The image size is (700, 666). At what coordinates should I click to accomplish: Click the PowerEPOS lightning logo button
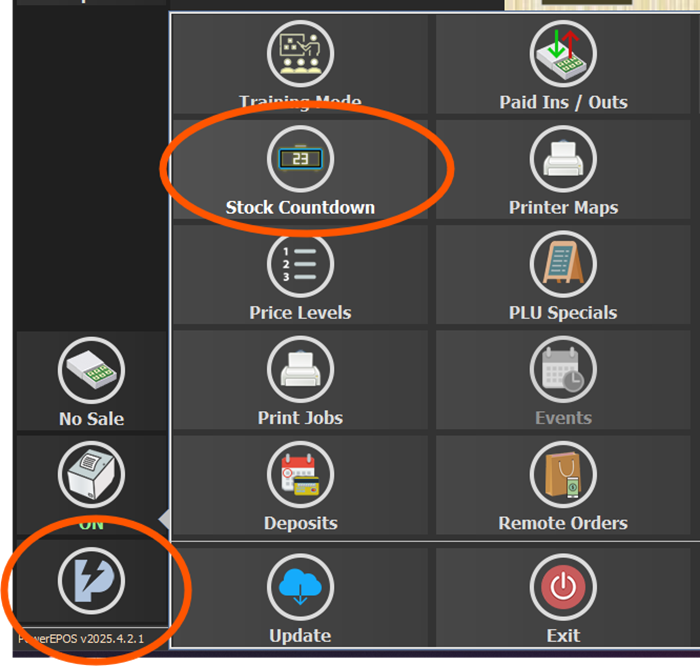pos(92,581)
